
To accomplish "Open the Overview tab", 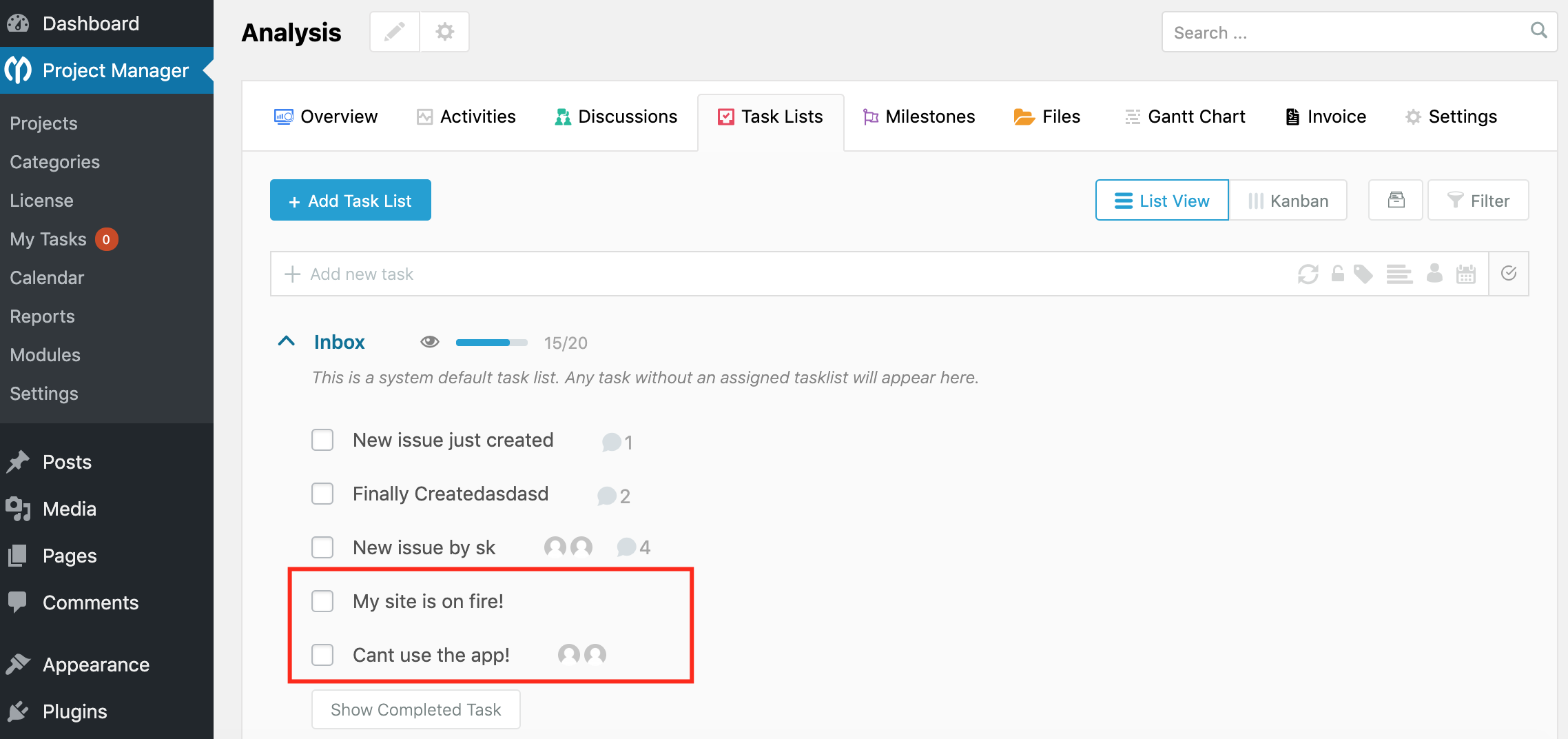I will 326,117.
